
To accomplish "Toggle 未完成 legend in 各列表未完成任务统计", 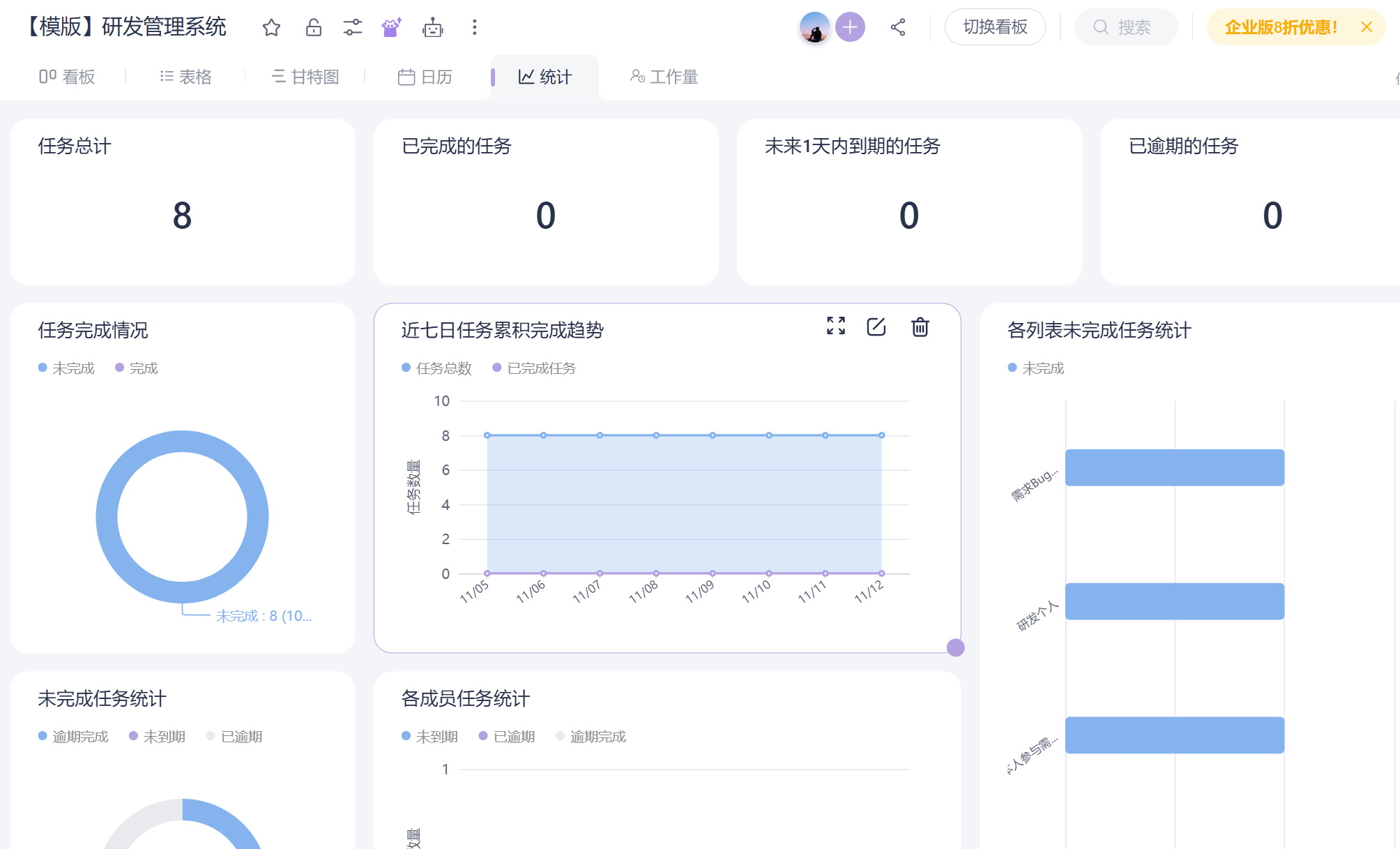I will (1036, 368).
